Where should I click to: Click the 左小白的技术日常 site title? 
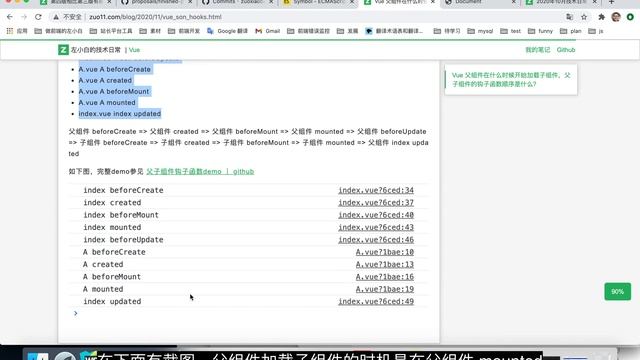click(96, 50)
